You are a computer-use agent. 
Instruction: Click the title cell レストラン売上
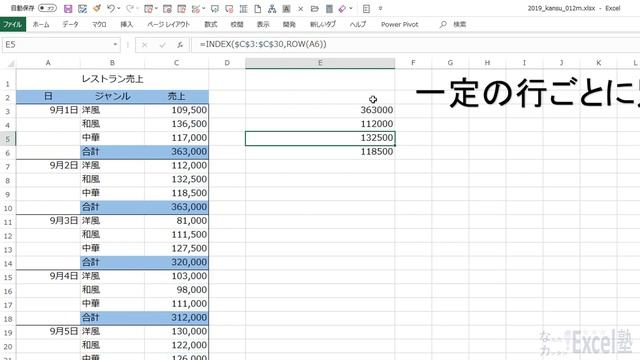[112, 79]
